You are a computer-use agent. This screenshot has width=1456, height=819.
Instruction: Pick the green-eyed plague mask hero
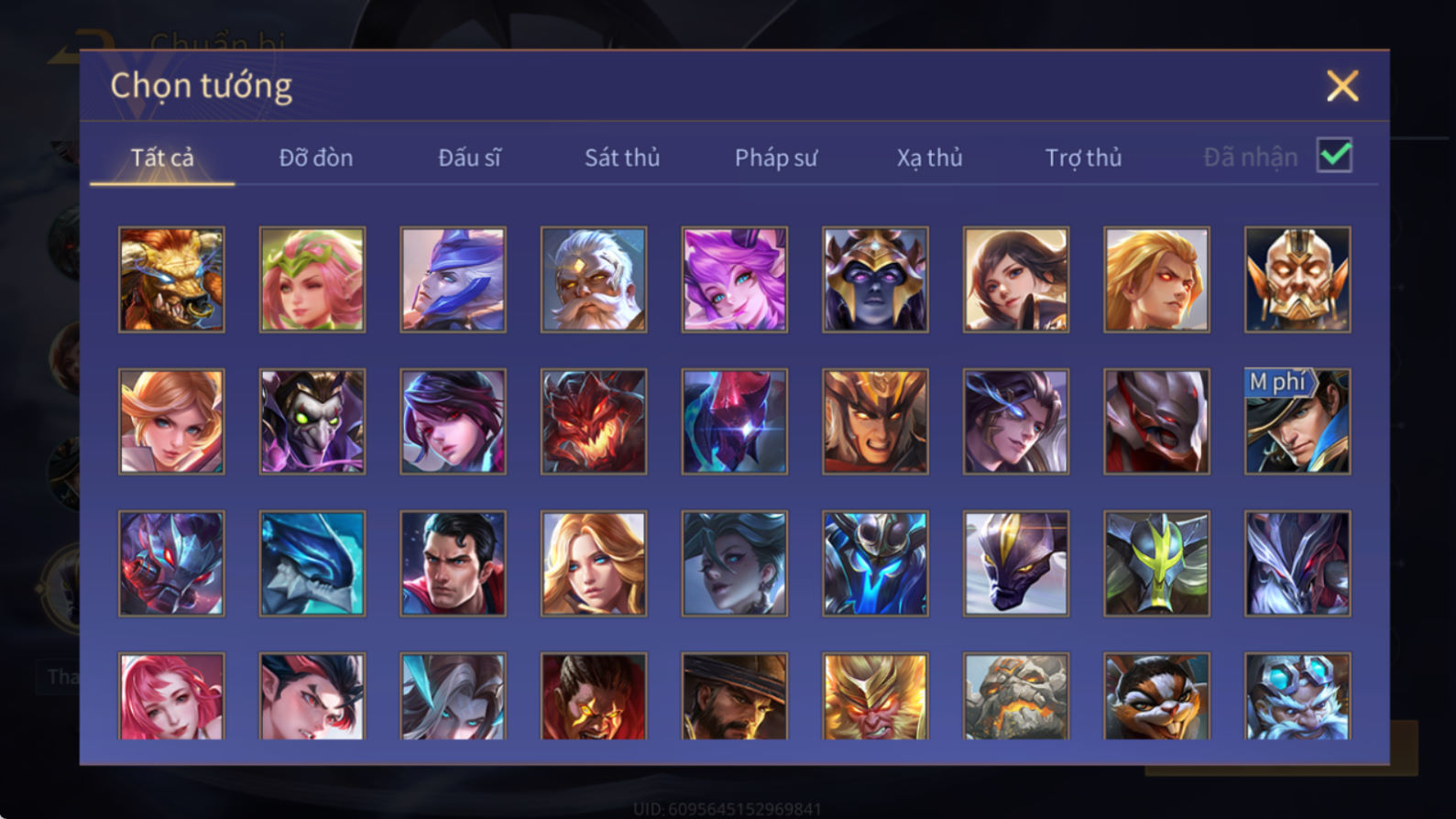tap(312, 421)
